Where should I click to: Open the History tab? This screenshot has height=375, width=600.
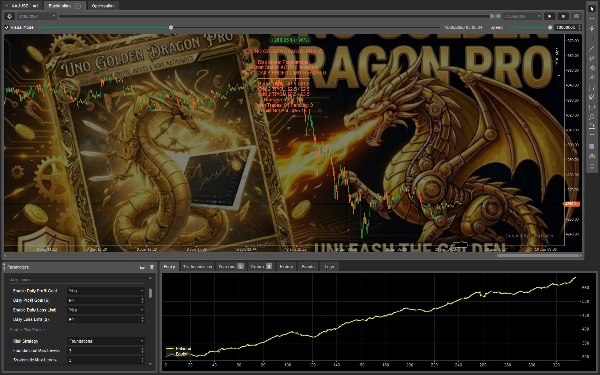pos(286,266)
